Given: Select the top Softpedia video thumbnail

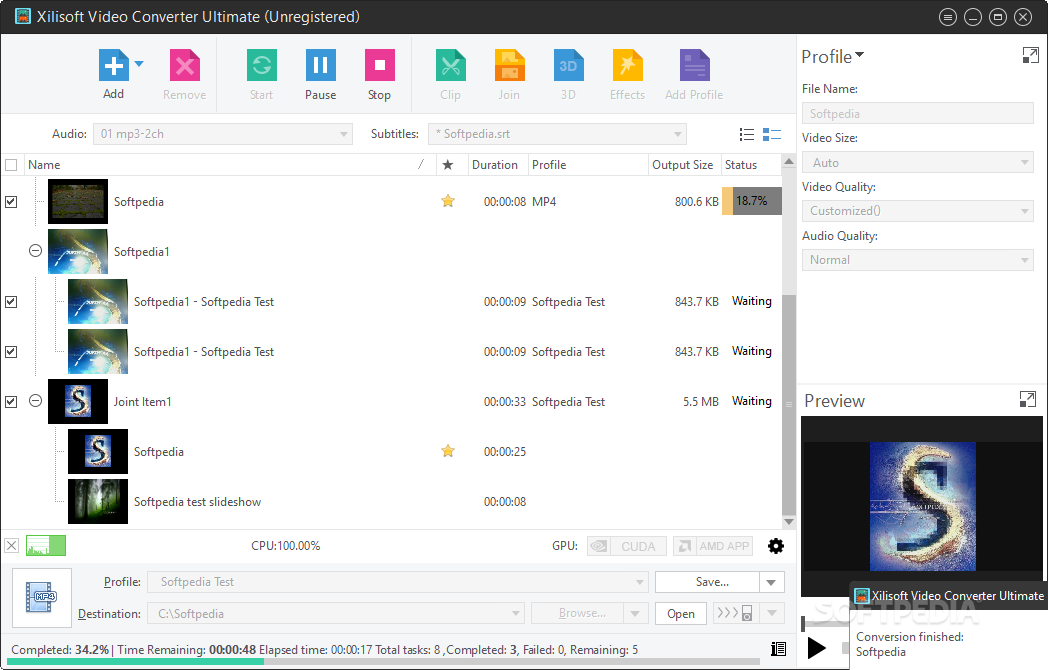Looking at the screenshot, I should click(78, 201).
